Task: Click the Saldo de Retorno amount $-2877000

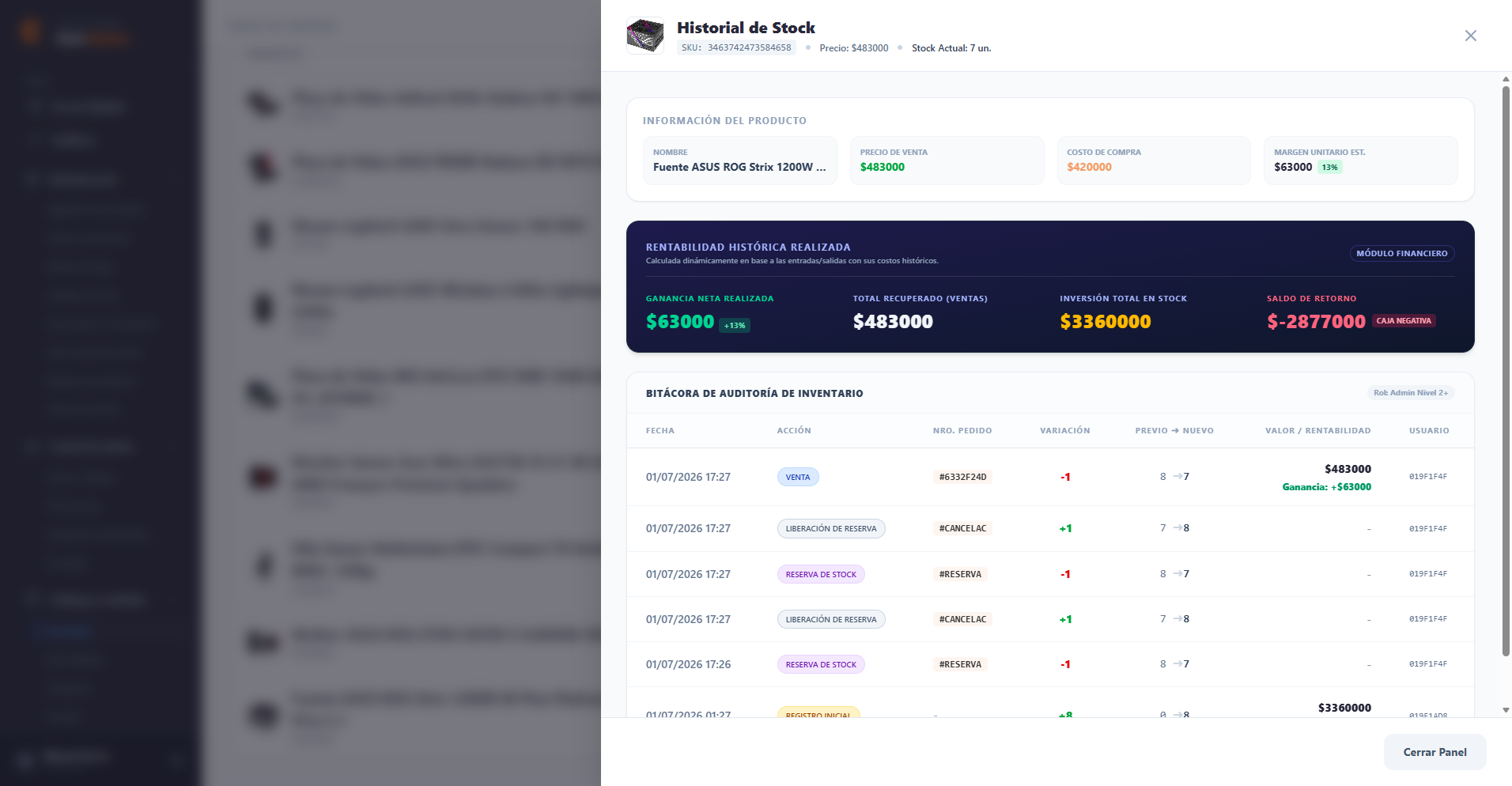Action: 1316,322
